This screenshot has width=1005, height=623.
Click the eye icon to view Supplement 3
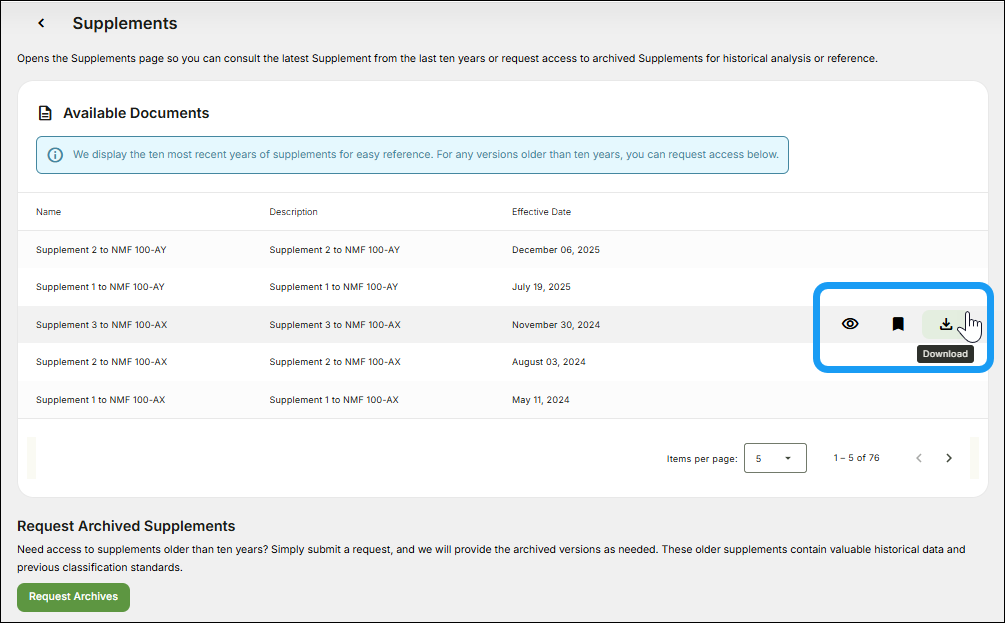click(850, 324)
